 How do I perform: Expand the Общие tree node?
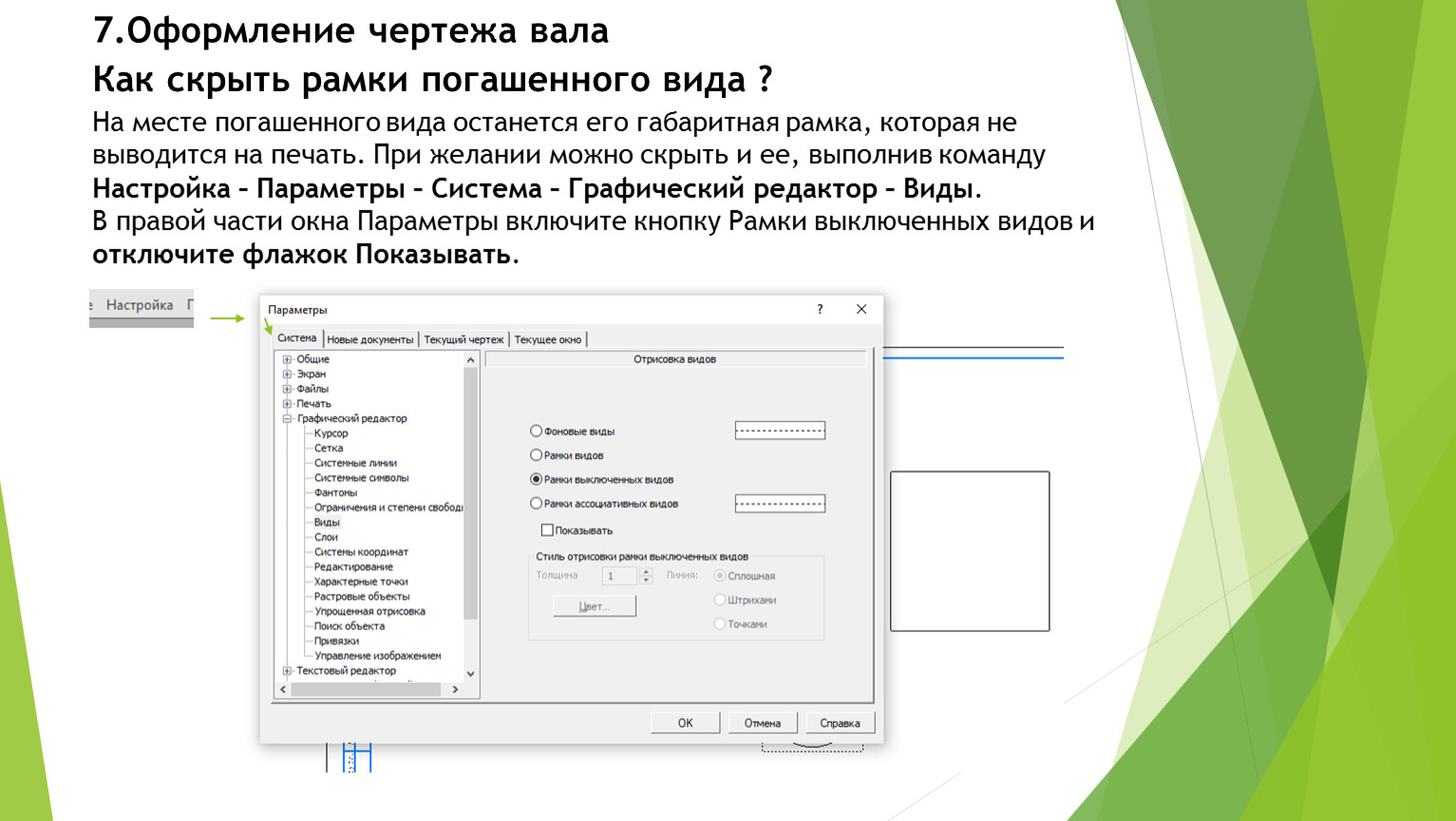[x=287, y=359]
